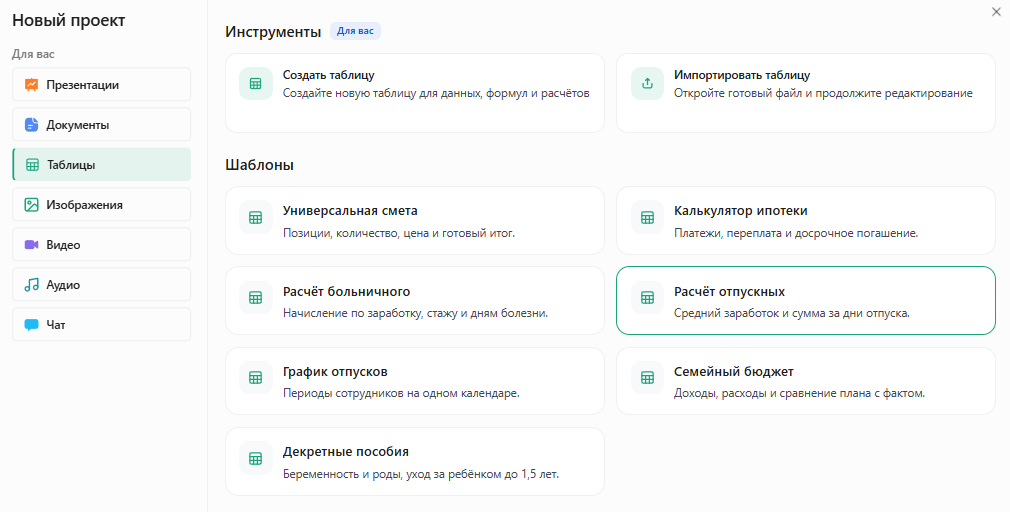Screen dimensions: 1010x512
Task: Select the Таблицы category
Action: point(102,164)
